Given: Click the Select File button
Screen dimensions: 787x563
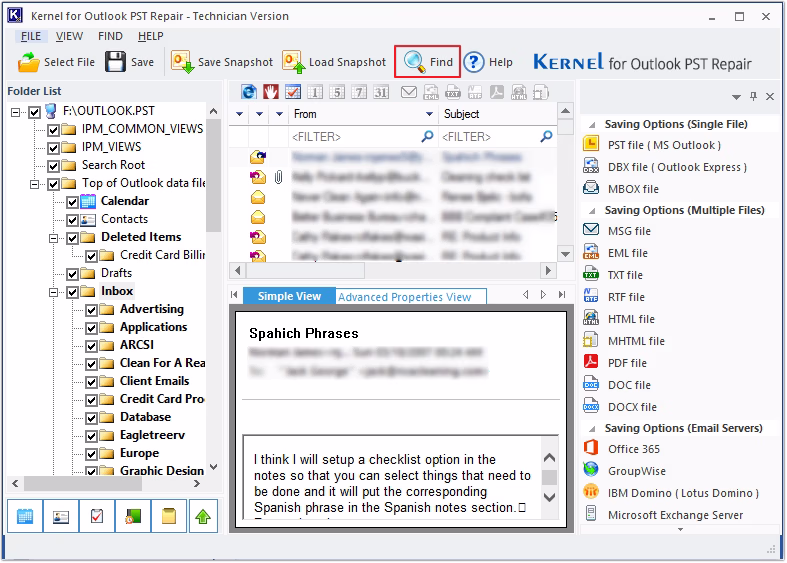Looking at the screenshot, I should pos(56,62).
